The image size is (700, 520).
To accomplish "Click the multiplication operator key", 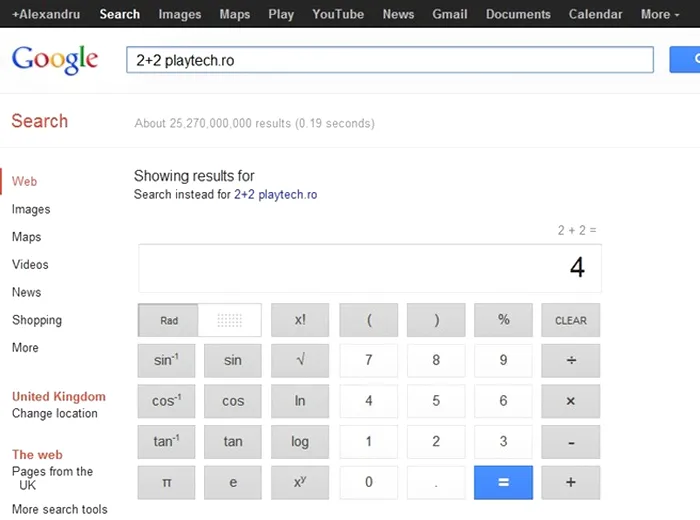I will click(x=571, y=401).
